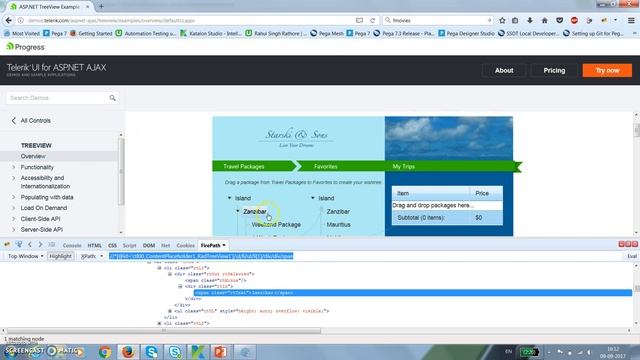Click the red Adblock toolbar icon
The width and height of the screenshot is (640, 360).
pyautogui.click(x=574, y=20)
